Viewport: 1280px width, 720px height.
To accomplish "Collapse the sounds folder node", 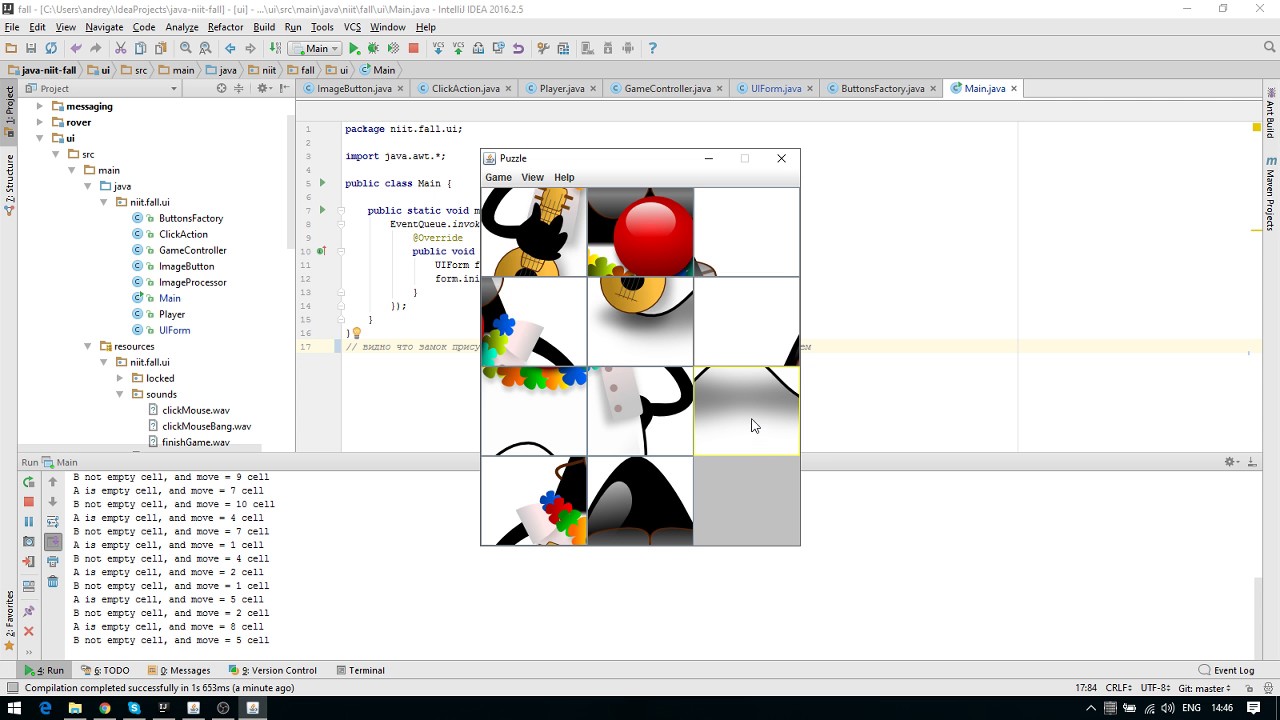I will coord(119,394).
